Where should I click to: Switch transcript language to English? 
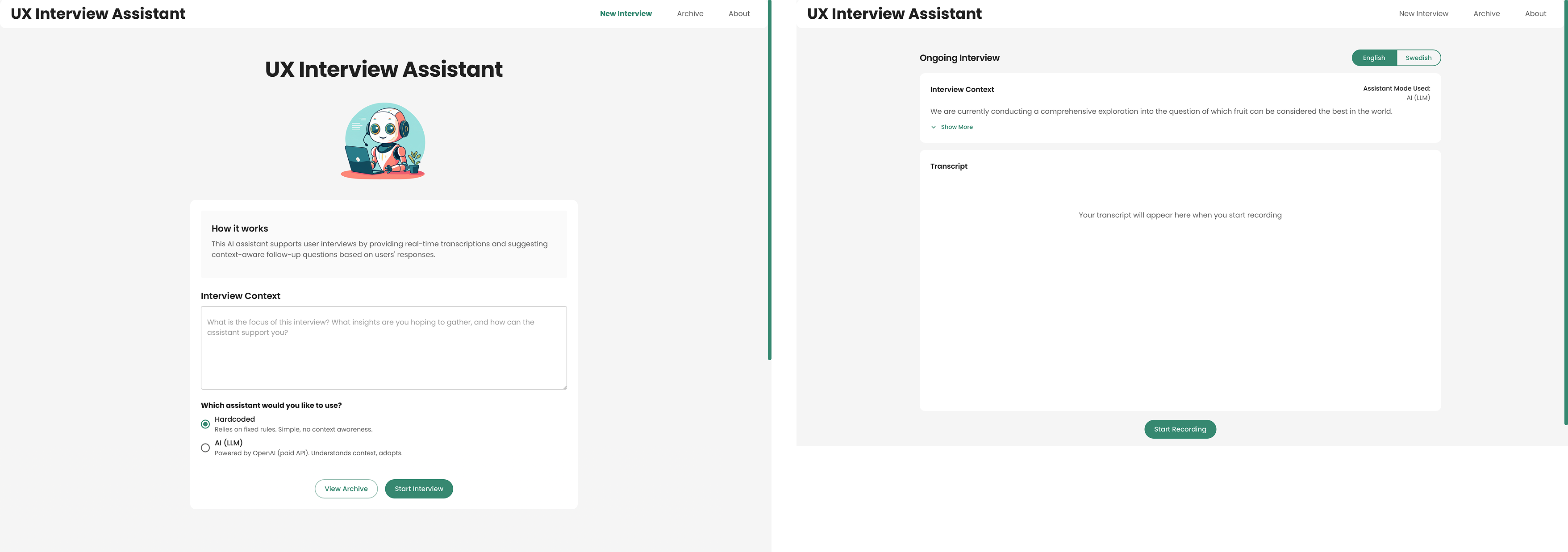(x=1374, y=58)
